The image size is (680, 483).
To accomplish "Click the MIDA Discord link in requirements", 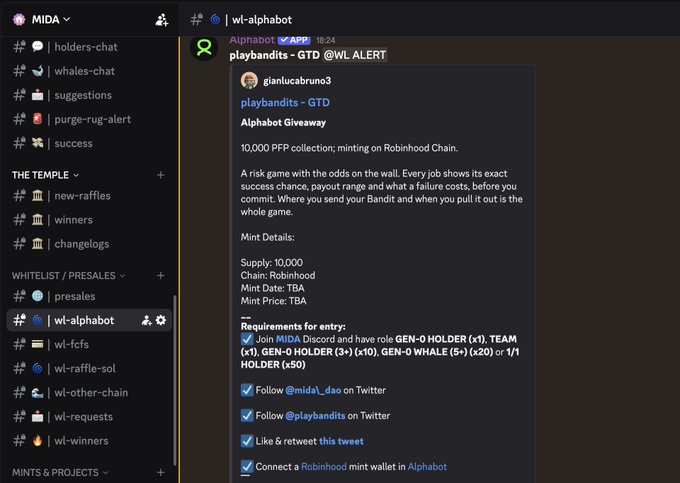I will click(288, 339).
